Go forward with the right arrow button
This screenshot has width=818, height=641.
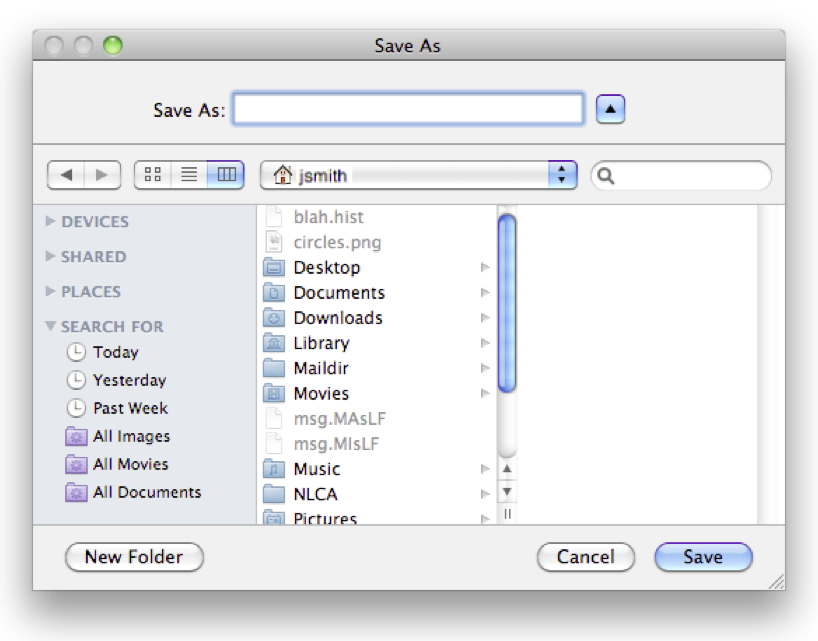(102, 175)
